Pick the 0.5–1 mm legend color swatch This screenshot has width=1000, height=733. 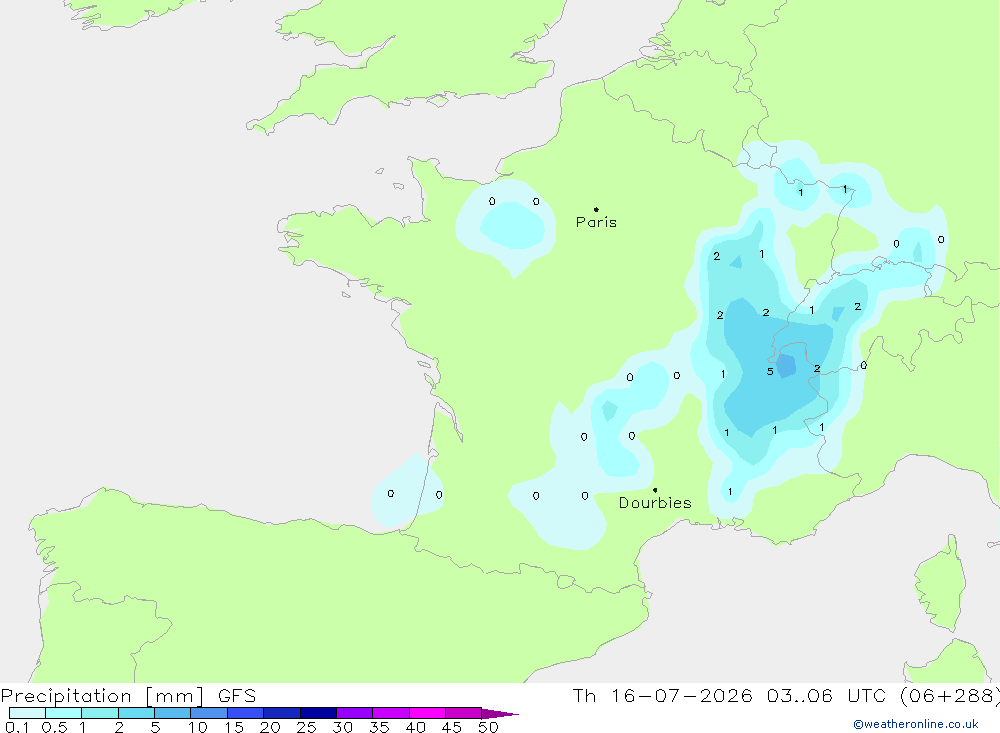(64, 713)
